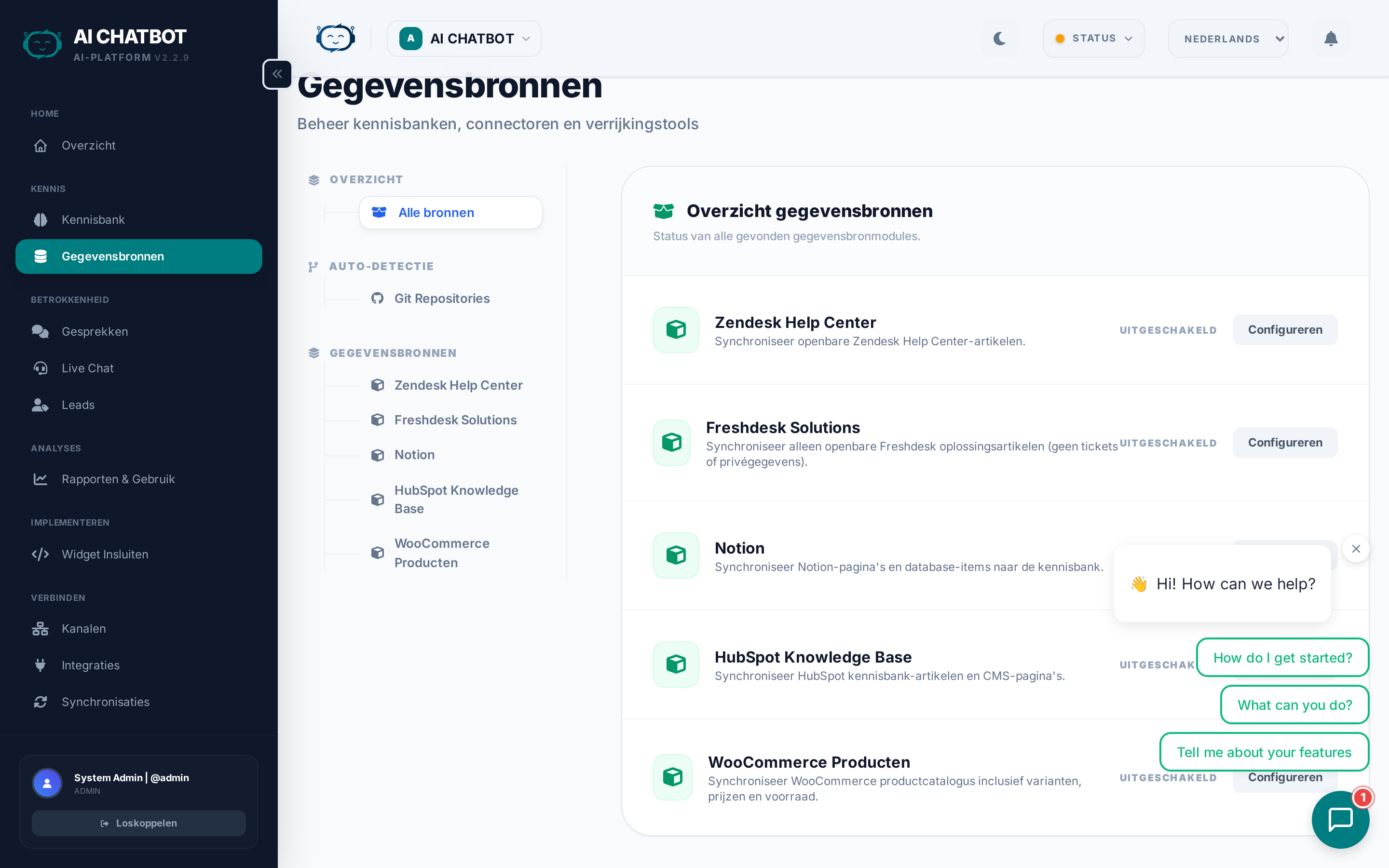Collapse the sidebar with double-chevron button
This screenshot has width=1389, height=868.
coord(277,74)
